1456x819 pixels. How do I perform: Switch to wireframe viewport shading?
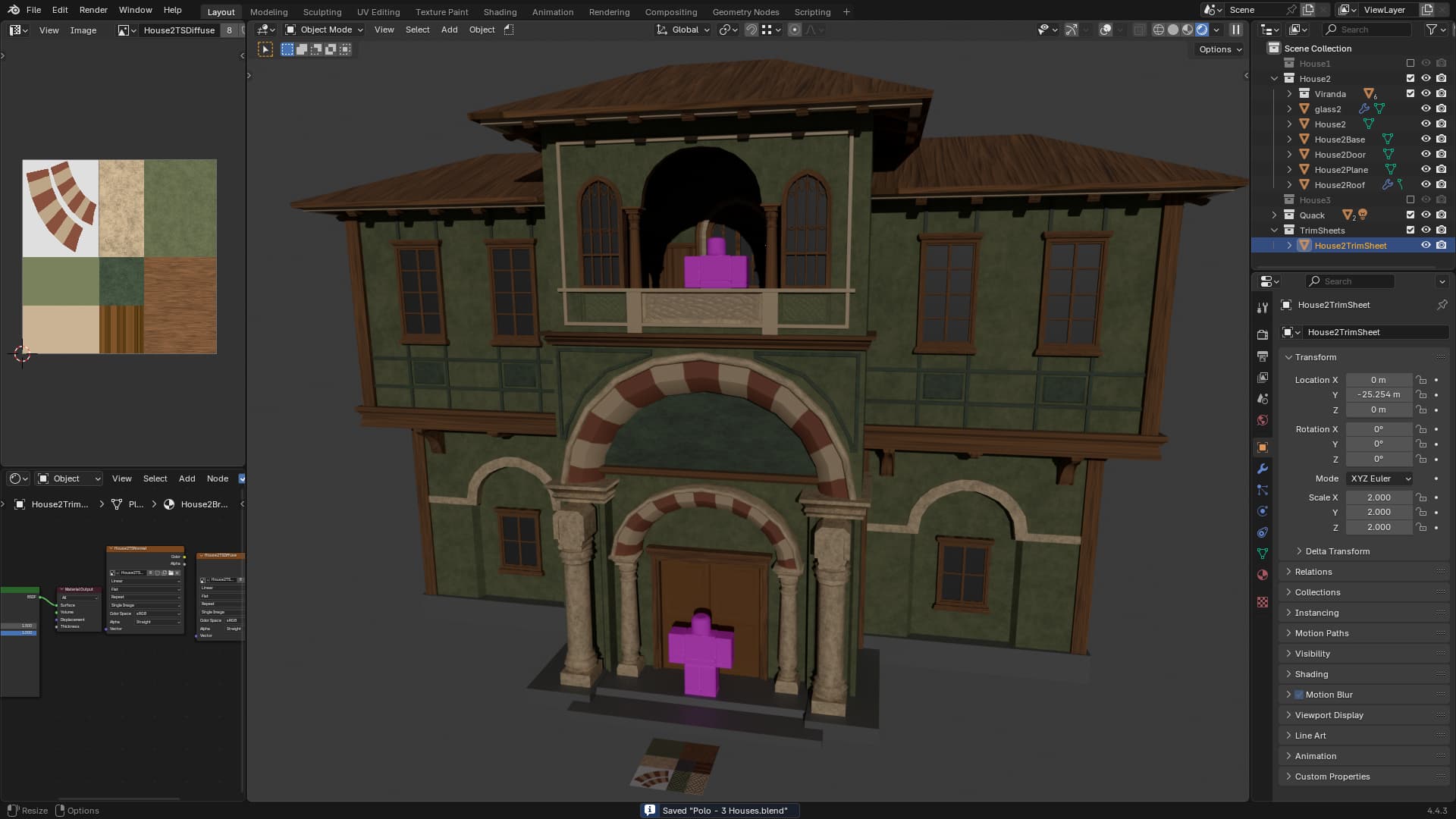pyautogui.click(x=1158, y=30)
